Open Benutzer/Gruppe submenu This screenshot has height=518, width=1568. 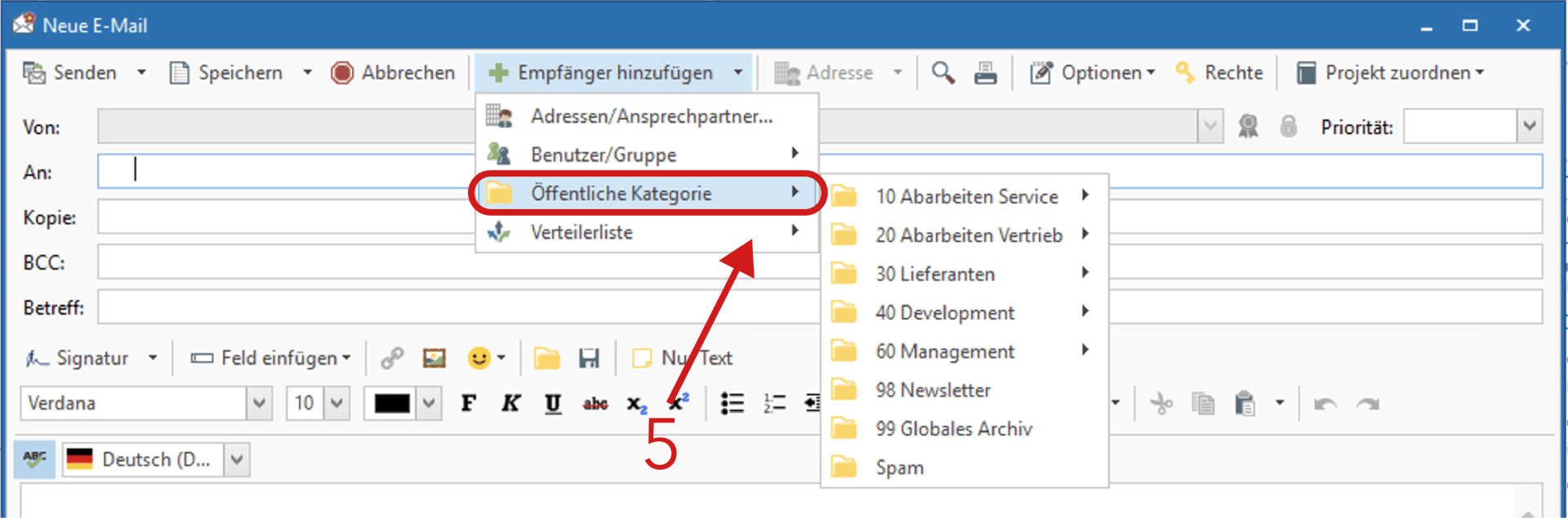click(647, 154)
